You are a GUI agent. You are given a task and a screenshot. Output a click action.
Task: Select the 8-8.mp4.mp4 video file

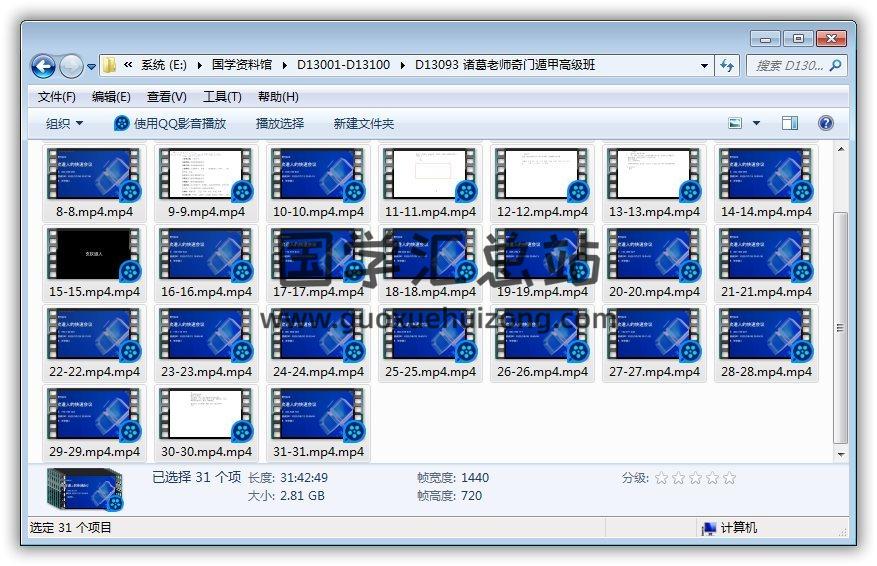[95, 183]
